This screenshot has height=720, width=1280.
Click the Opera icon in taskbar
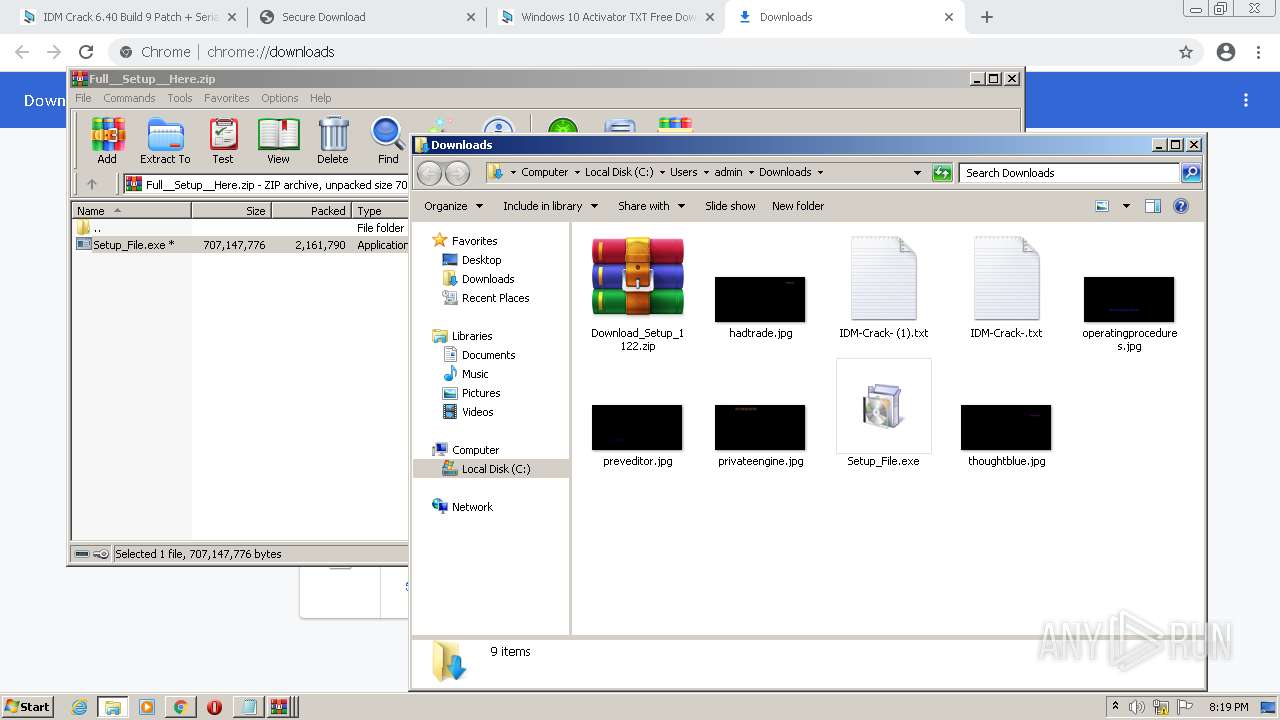[x=214, y=707]
